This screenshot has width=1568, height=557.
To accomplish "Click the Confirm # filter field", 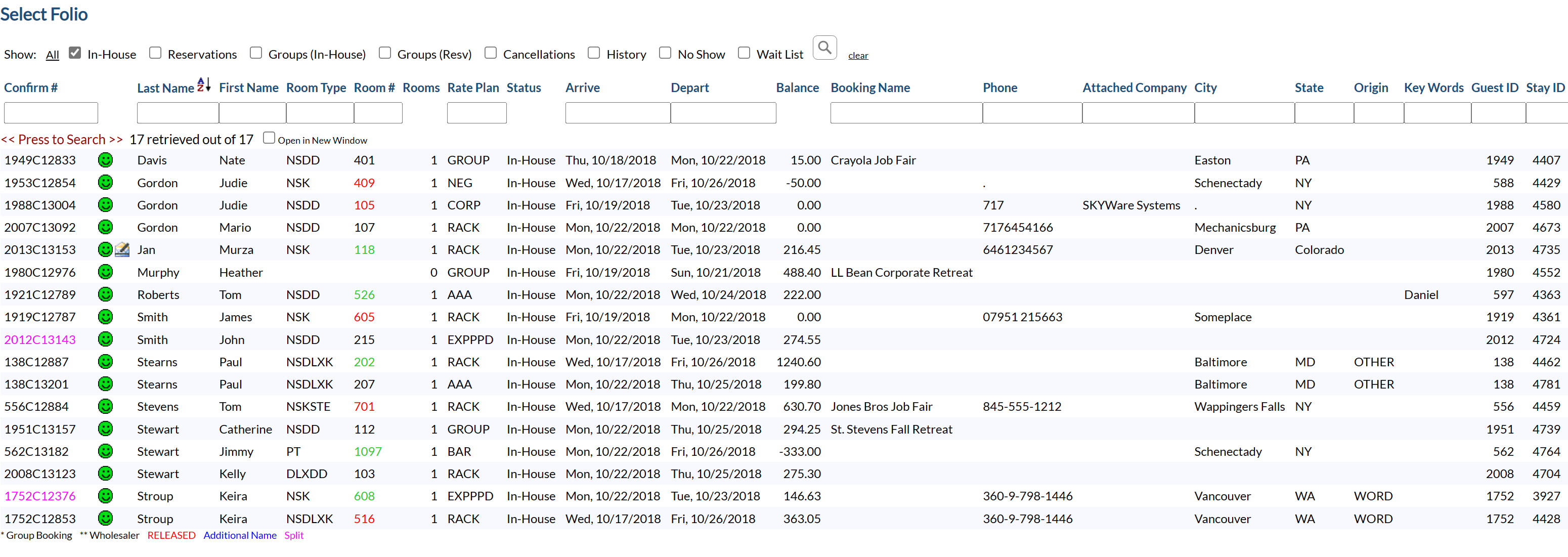I will 51,113.
